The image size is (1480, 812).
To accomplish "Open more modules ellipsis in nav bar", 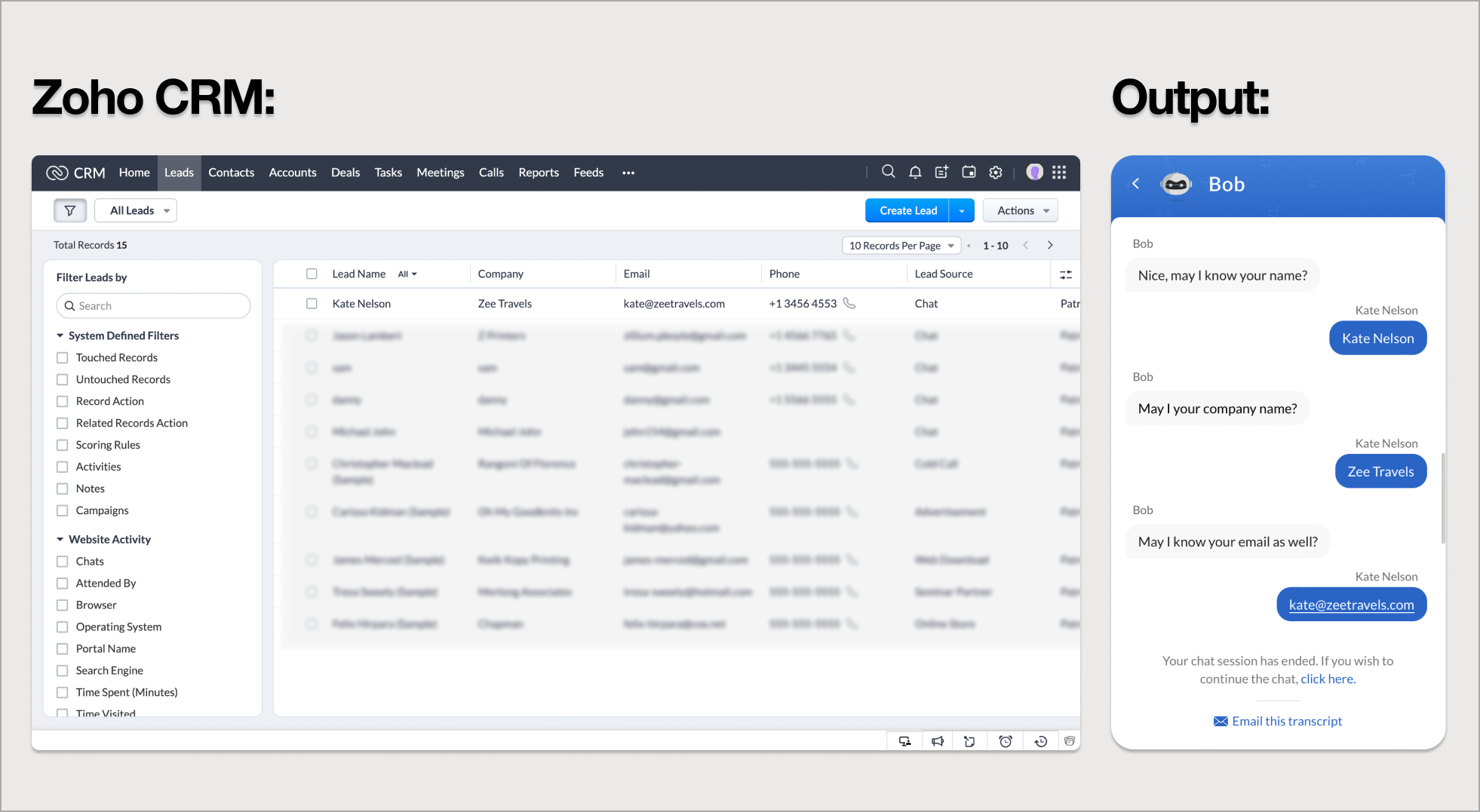I will tap(628, 173).
